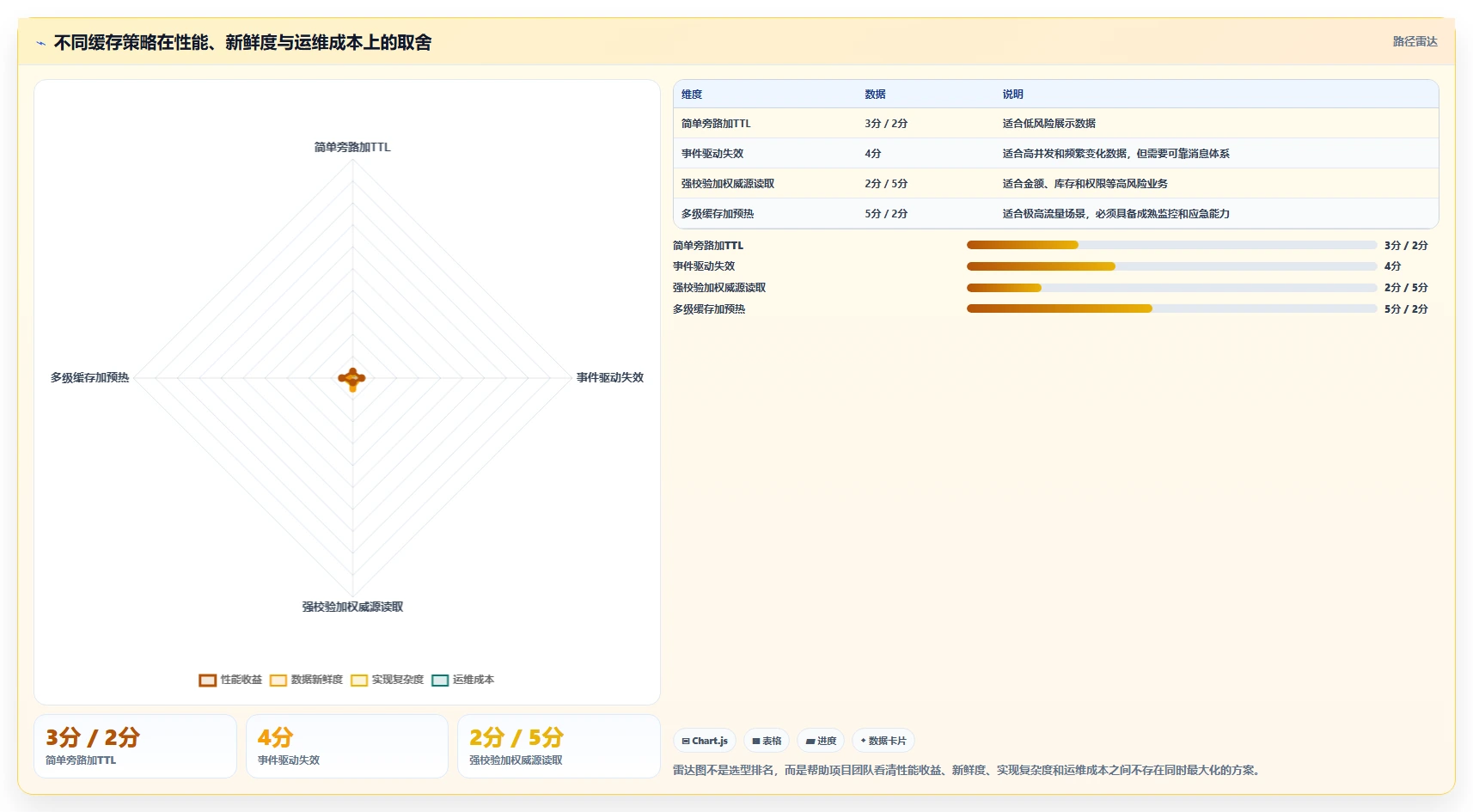Select the 简单旁路加TTL table row name
This screenshot has height=812, width=1473.
(x=716, y=124)
